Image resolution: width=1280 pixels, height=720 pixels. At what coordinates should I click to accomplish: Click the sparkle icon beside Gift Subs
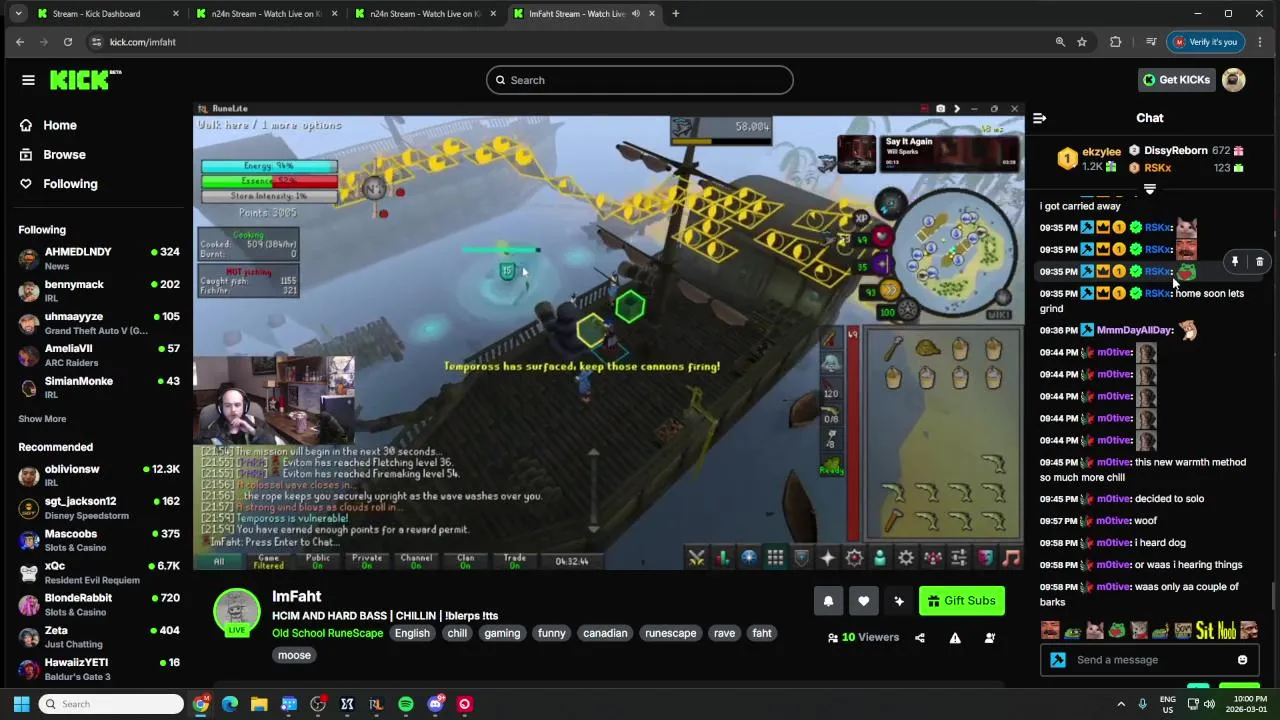click(898, 601)
